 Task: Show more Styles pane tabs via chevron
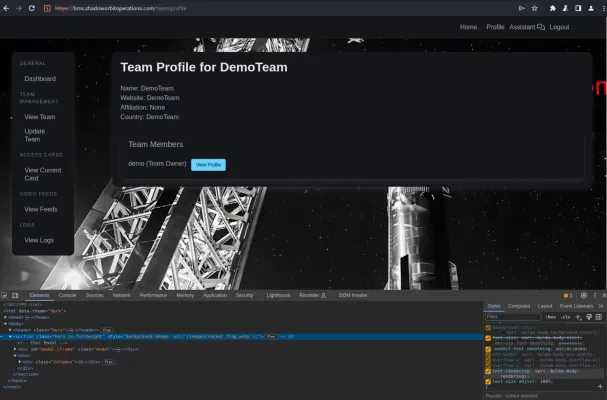click(x=600, y=306)
